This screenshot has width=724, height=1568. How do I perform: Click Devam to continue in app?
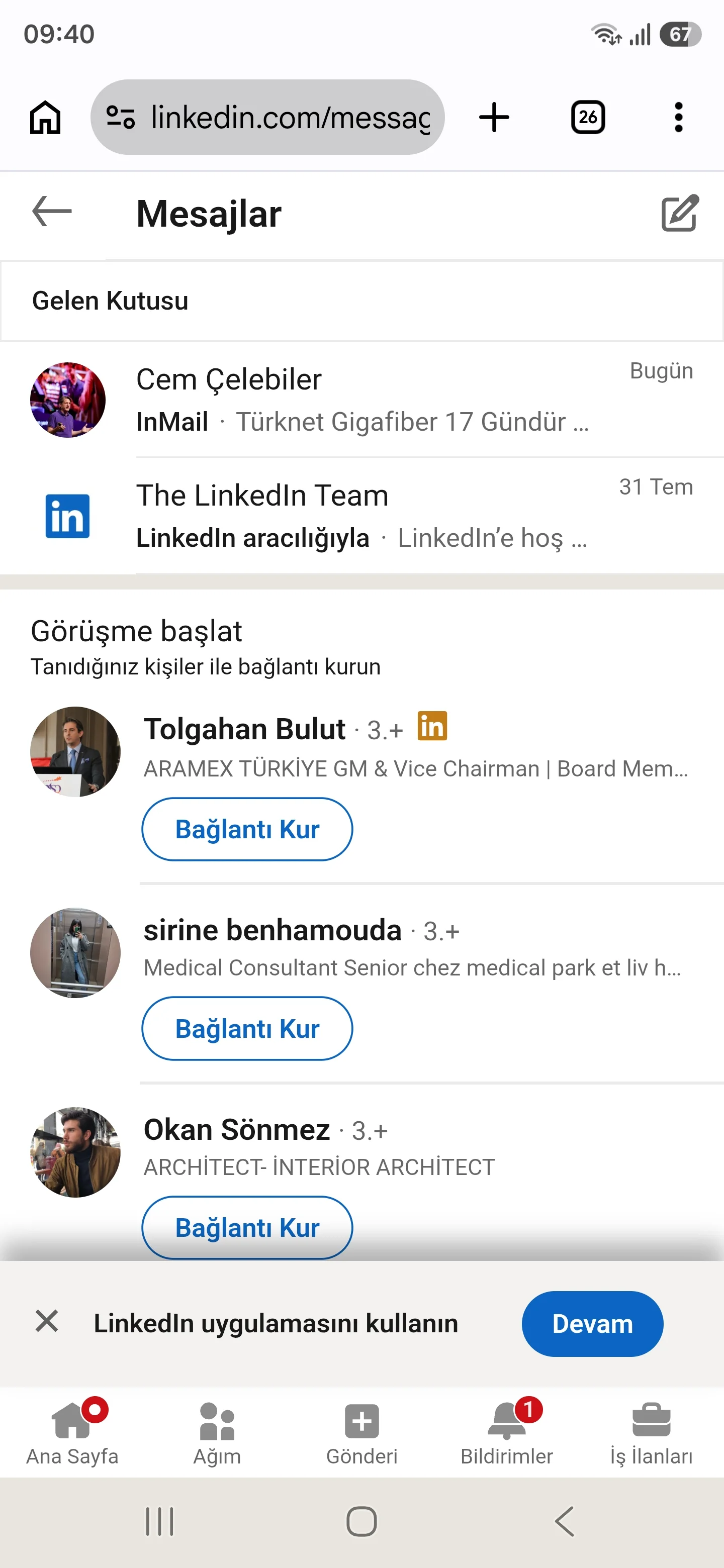[592, 1324]
